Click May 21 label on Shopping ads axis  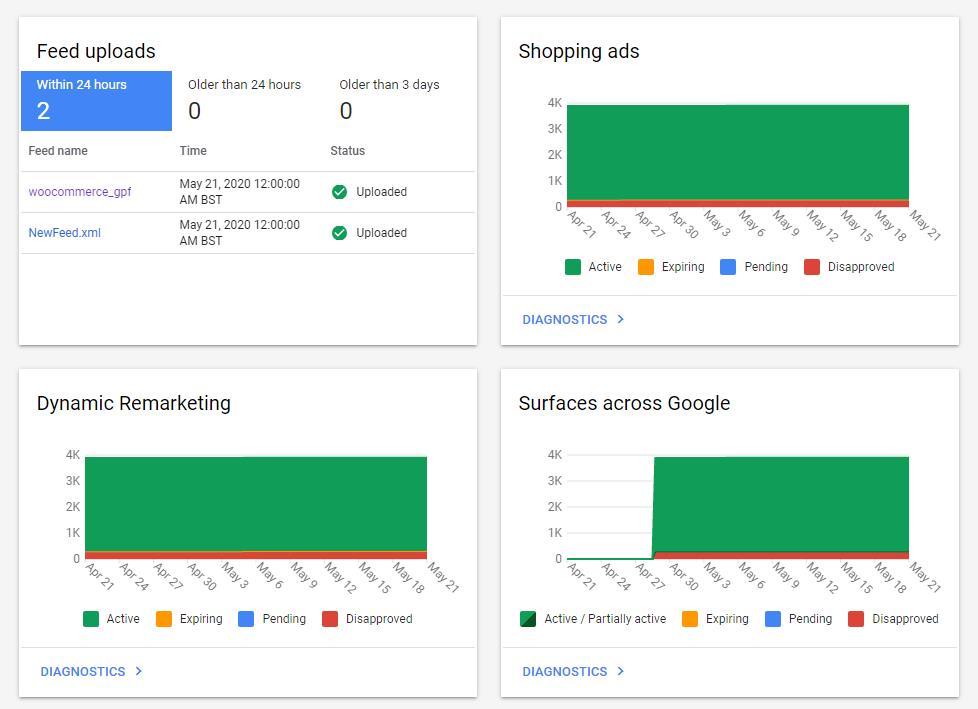924,225
